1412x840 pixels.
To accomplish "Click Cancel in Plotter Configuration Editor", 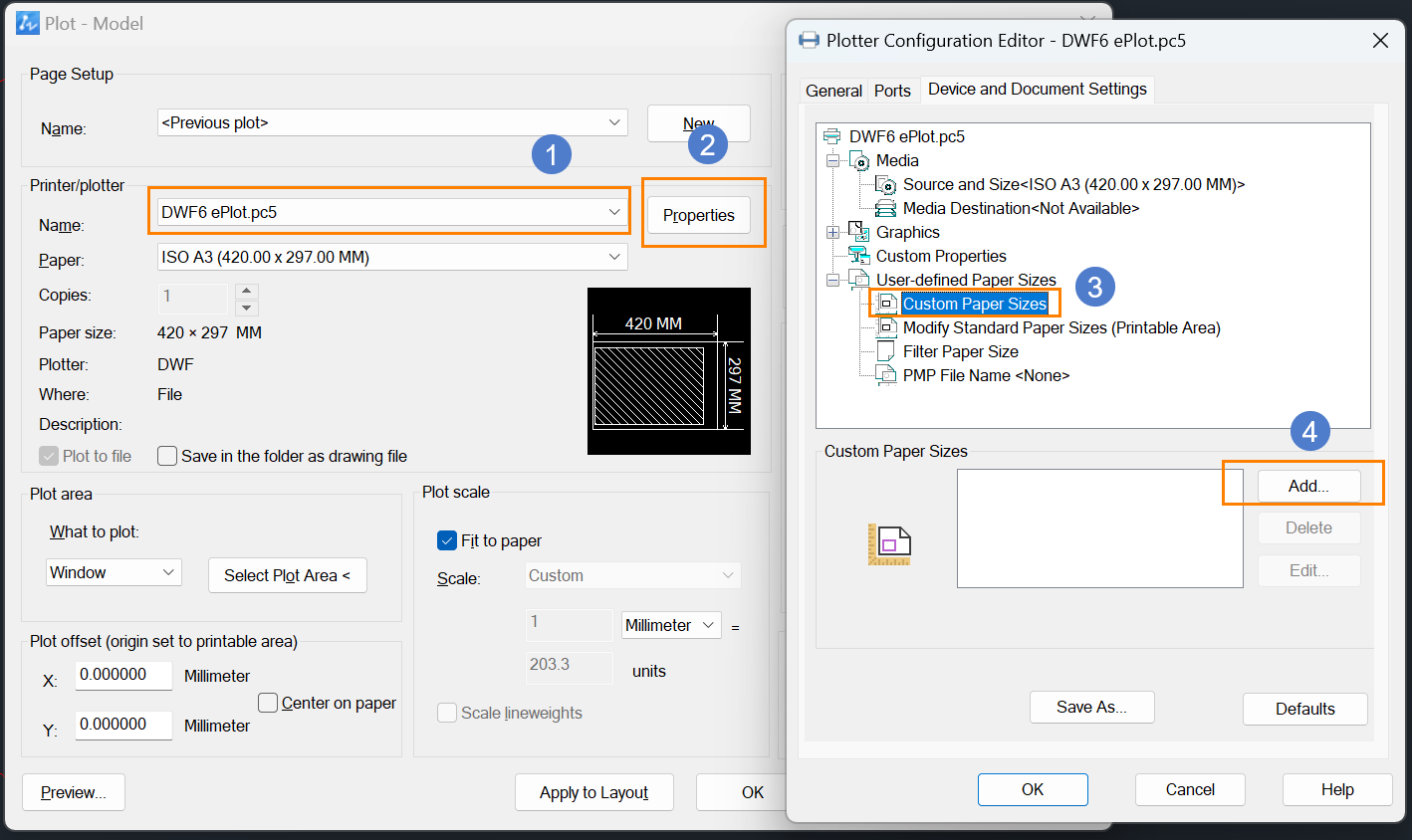I will point(1190,789).
